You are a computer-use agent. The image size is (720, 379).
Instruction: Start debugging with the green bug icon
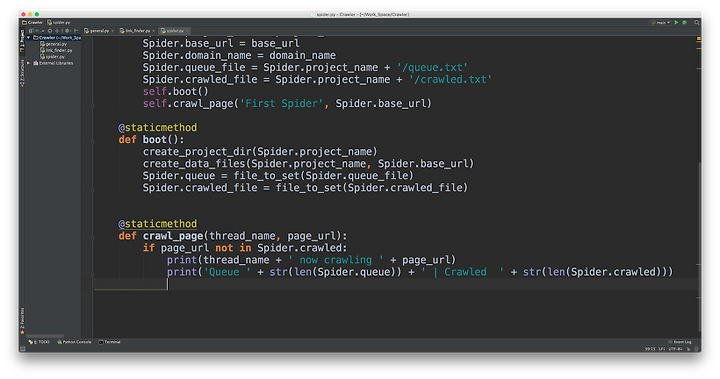pyautogui.click(x=685, y=22)
